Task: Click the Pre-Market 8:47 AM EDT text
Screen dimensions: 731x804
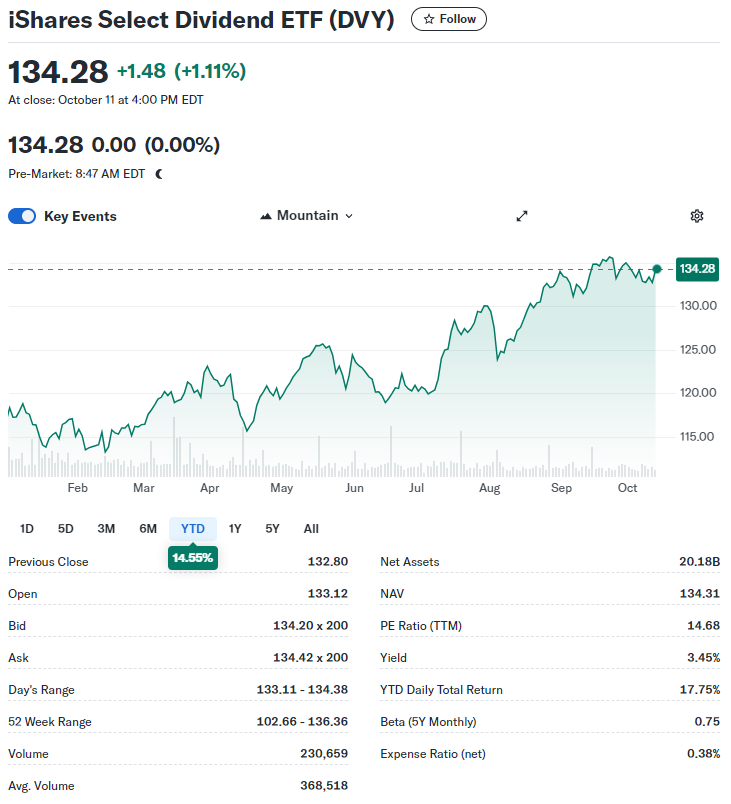Action: [x=76, y=174]
